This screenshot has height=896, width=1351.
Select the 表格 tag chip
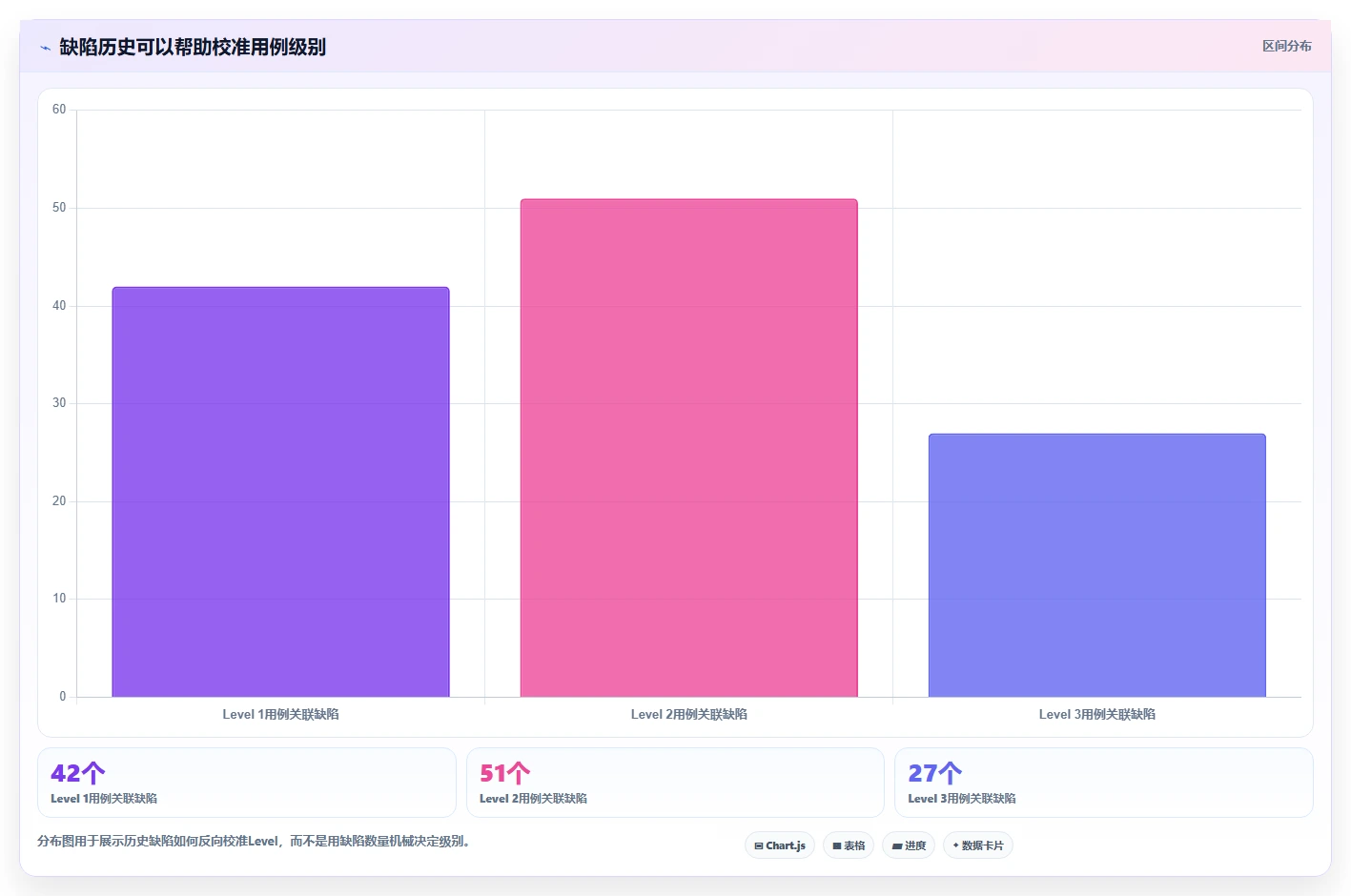pos(849,845)
